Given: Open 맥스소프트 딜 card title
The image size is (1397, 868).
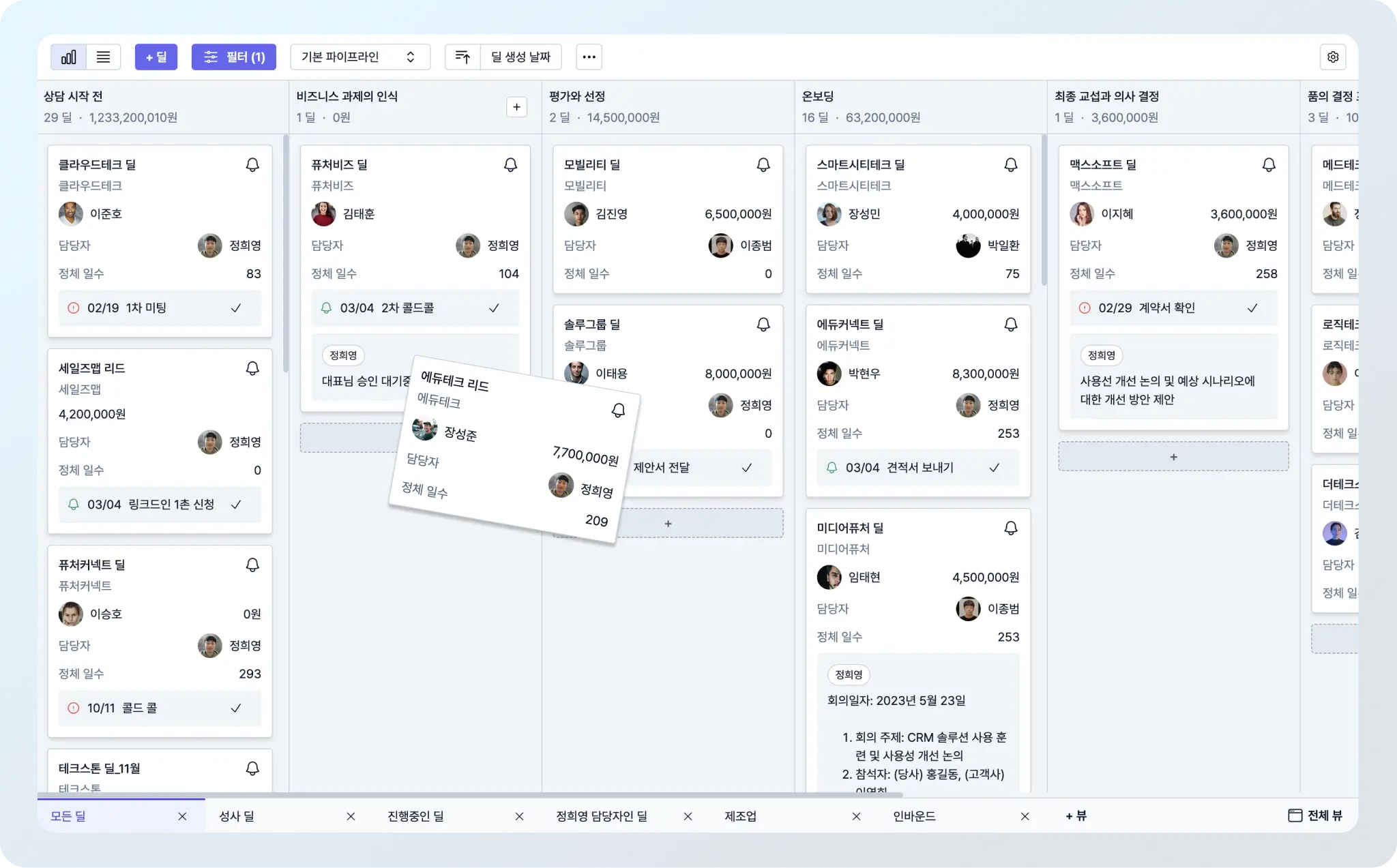Looking at the screenshot, I should 1102,165.
